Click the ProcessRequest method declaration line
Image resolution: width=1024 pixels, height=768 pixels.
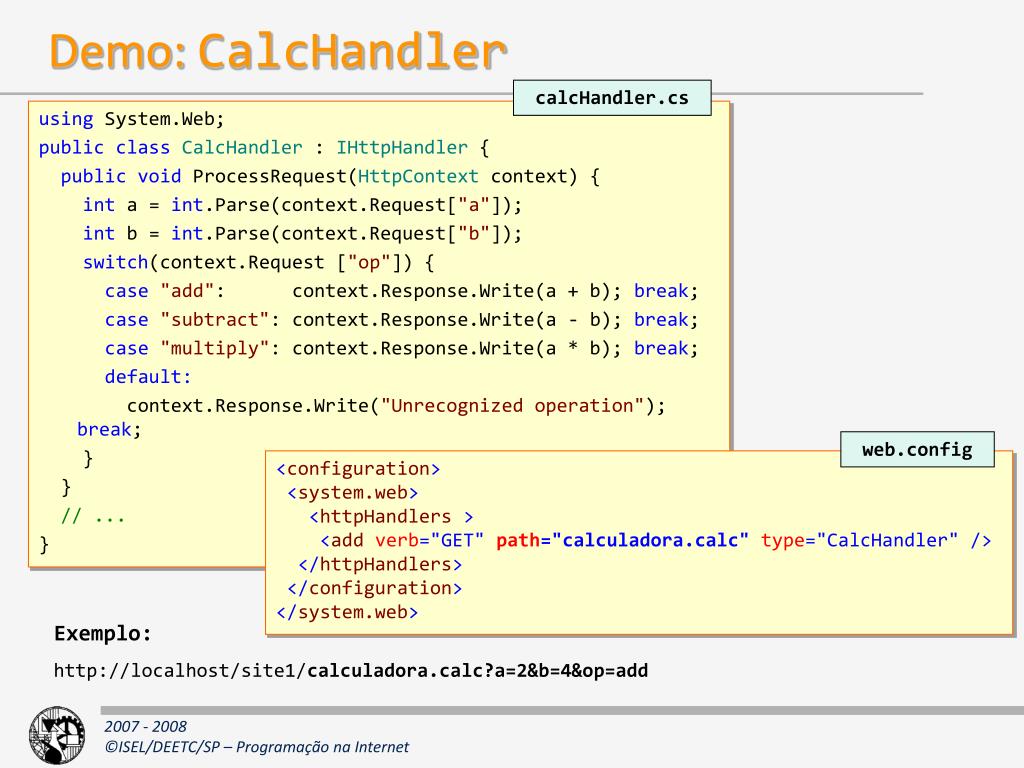pos(330,176)
